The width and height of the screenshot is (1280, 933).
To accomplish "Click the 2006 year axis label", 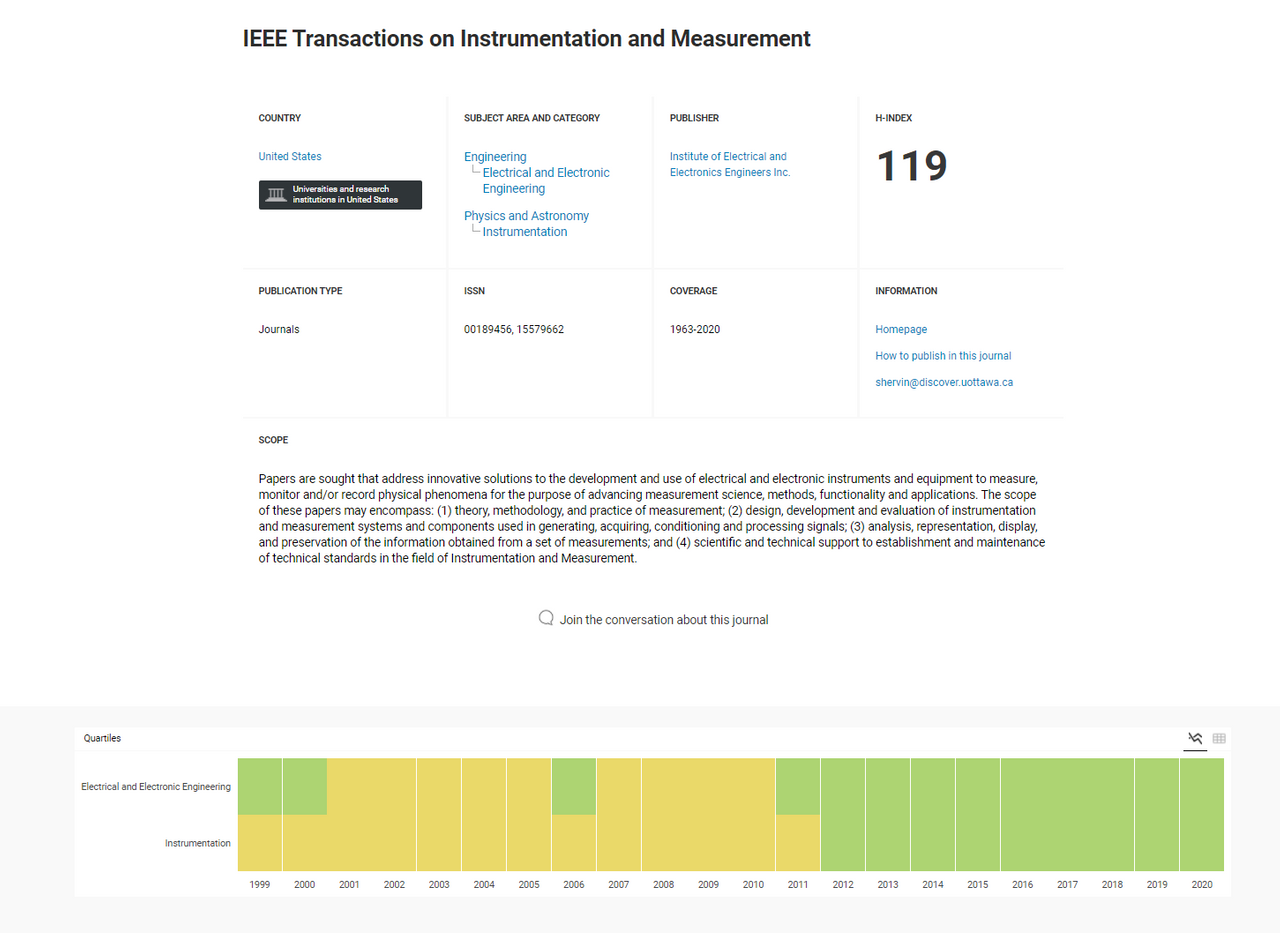I will click(x=574, y=885).
